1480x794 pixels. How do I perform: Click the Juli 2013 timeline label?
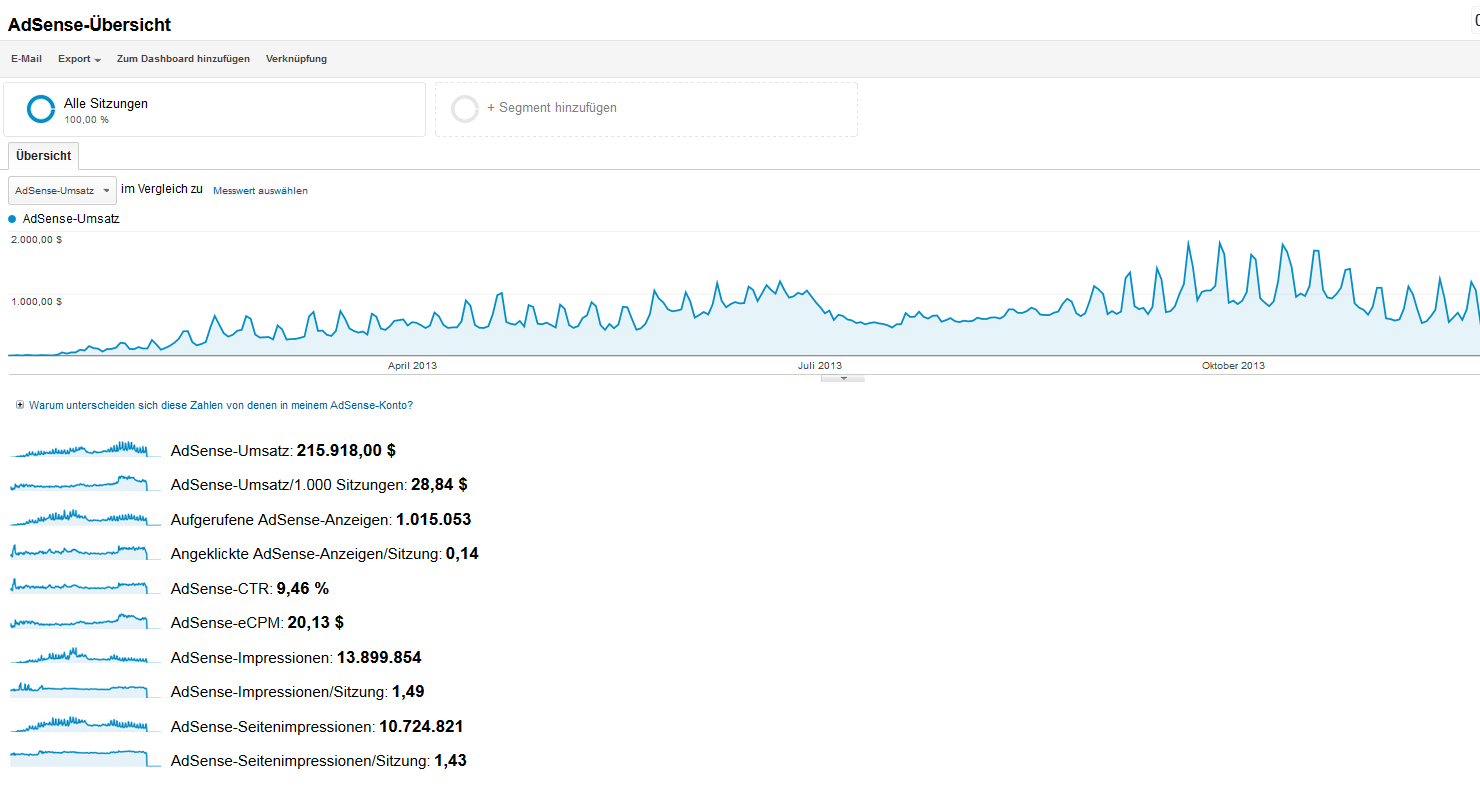coord(820,366)
